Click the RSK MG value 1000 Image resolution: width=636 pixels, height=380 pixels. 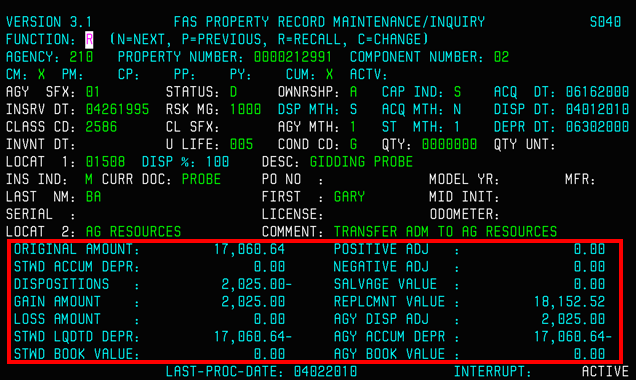245,109
